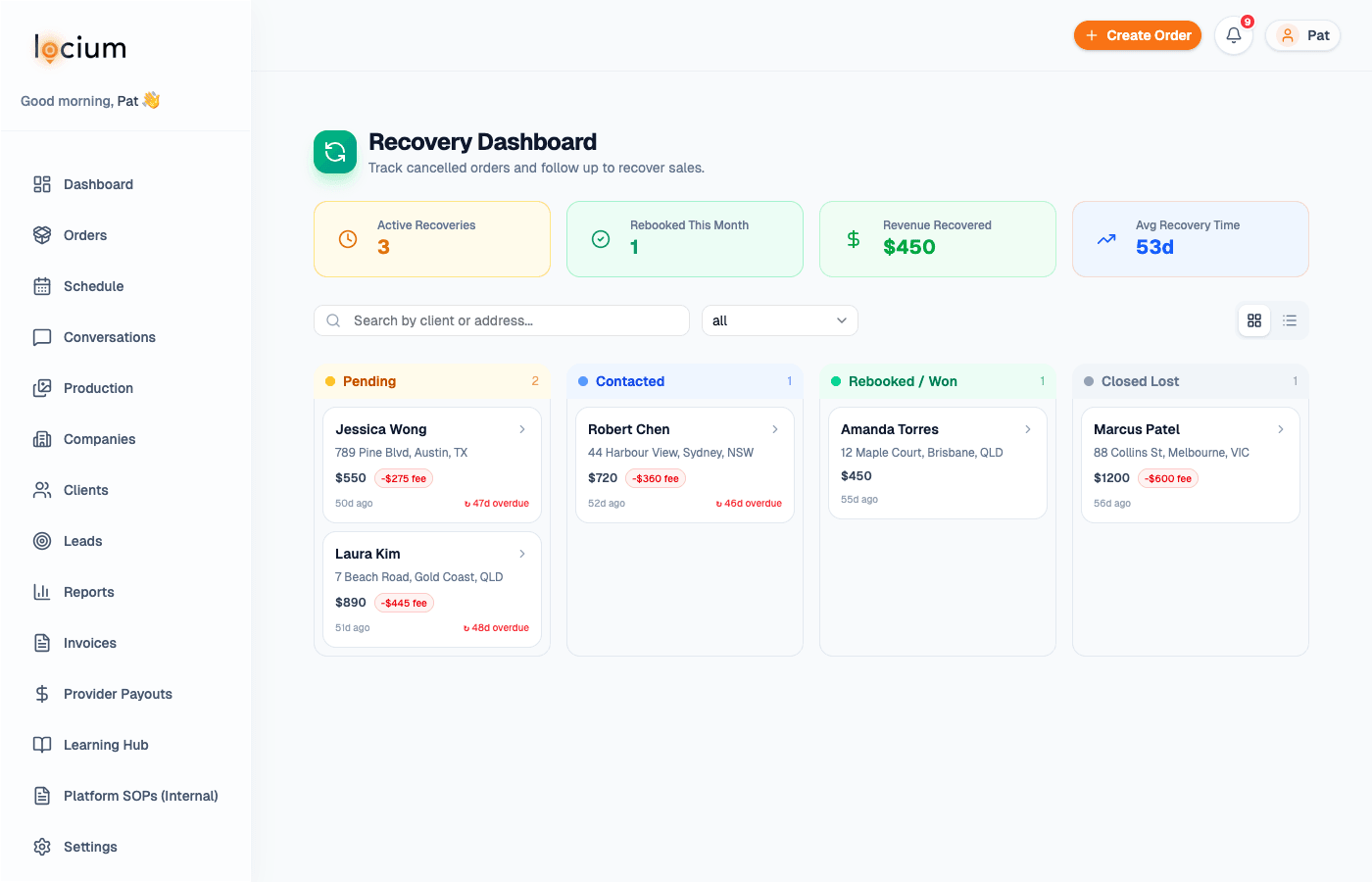The width and height of the screenshot is (1372, 882).
Task: Click '46d overdue' on Robert Chen card
Action: [749, 504]
